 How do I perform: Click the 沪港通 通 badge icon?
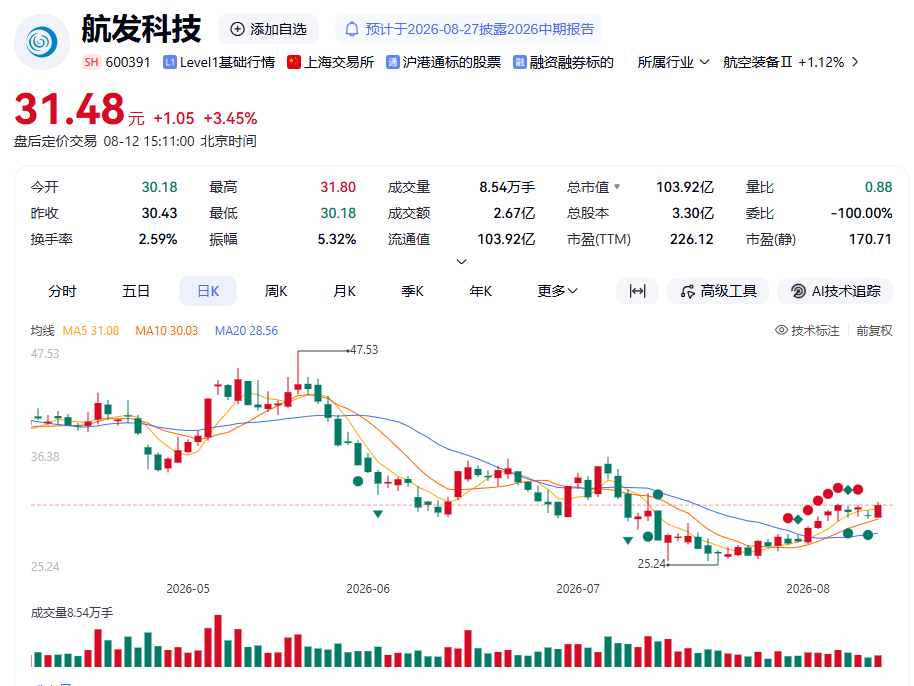coord(393,62)
